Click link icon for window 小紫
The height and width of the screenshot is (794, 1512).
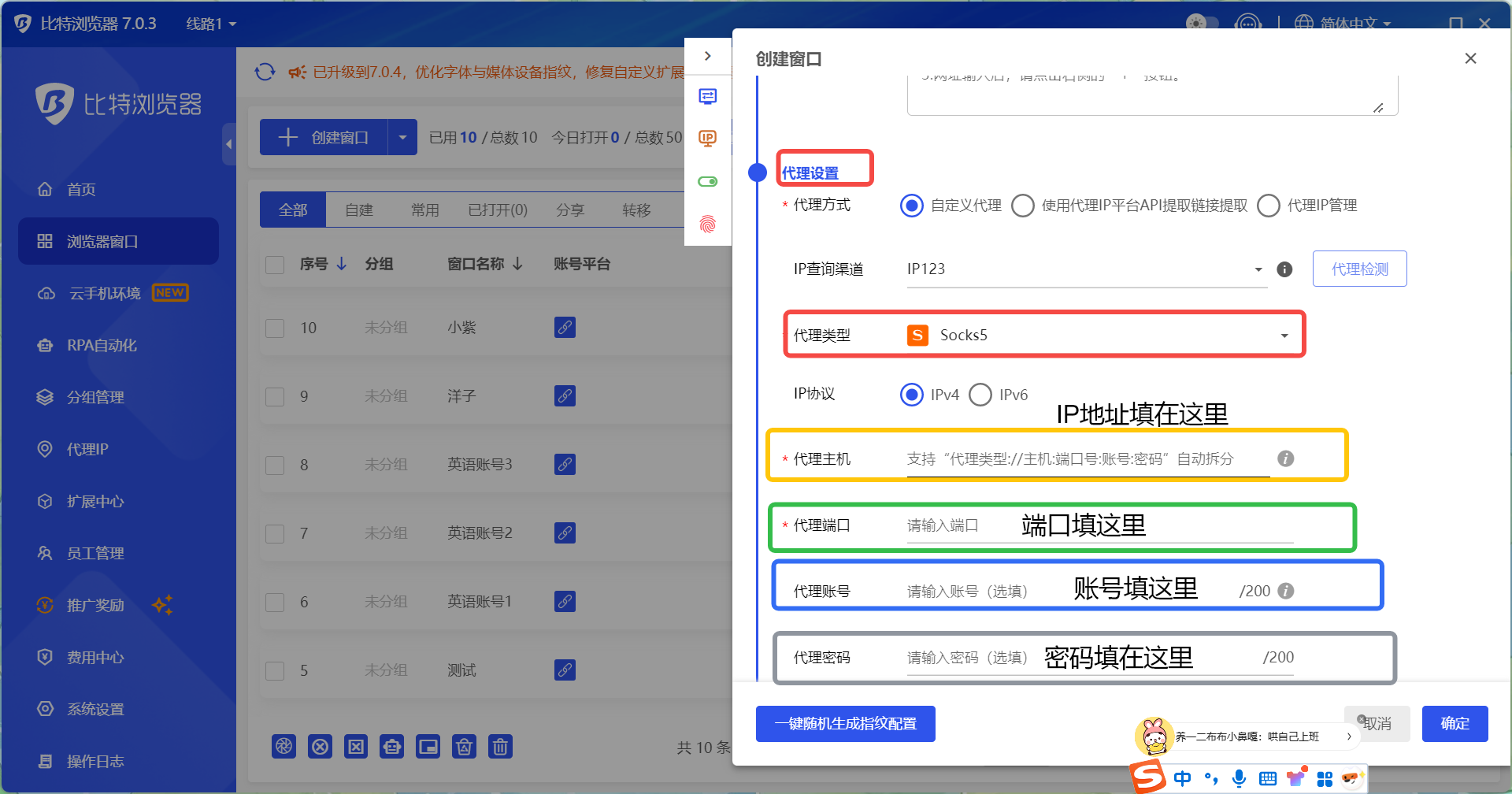565,327
